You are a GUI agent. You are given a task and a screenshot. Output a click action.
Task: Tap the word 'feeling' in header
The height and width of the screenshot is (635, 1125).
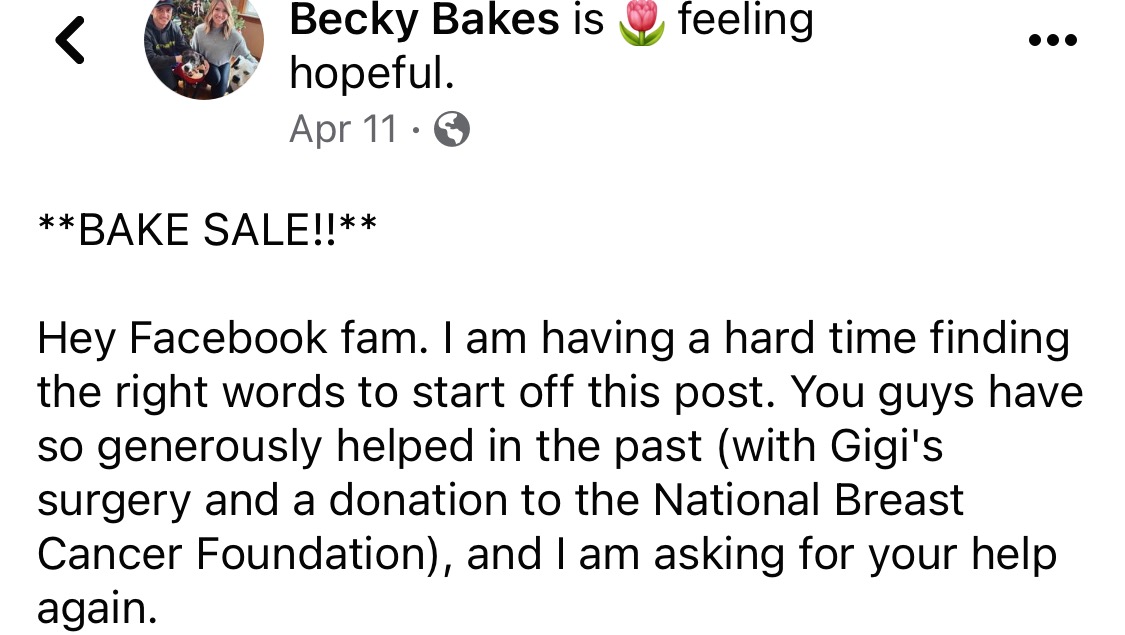click(745, 21)
